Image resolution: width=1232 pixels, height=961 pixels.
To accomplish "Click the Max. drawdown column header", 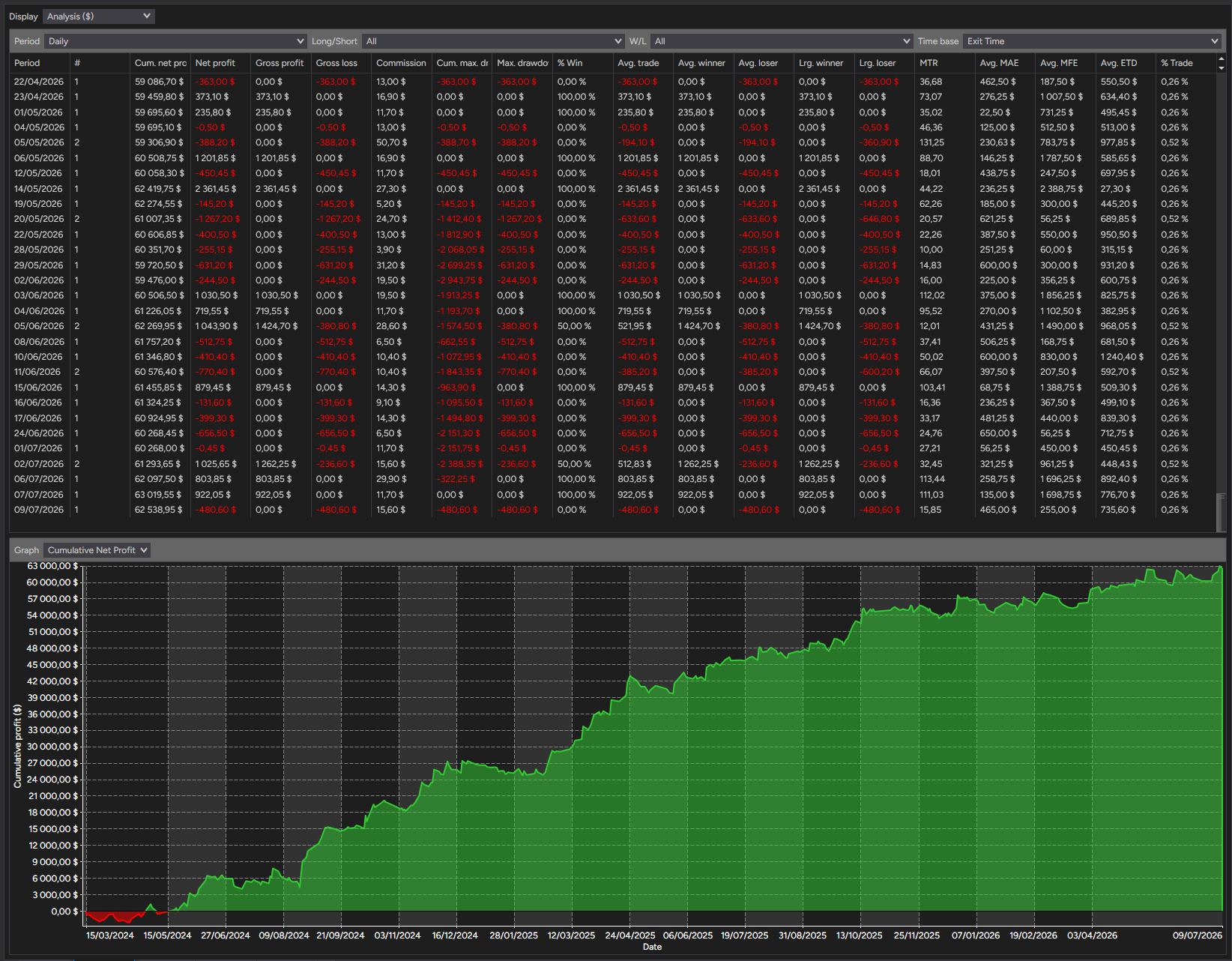I will pos(522,63).
